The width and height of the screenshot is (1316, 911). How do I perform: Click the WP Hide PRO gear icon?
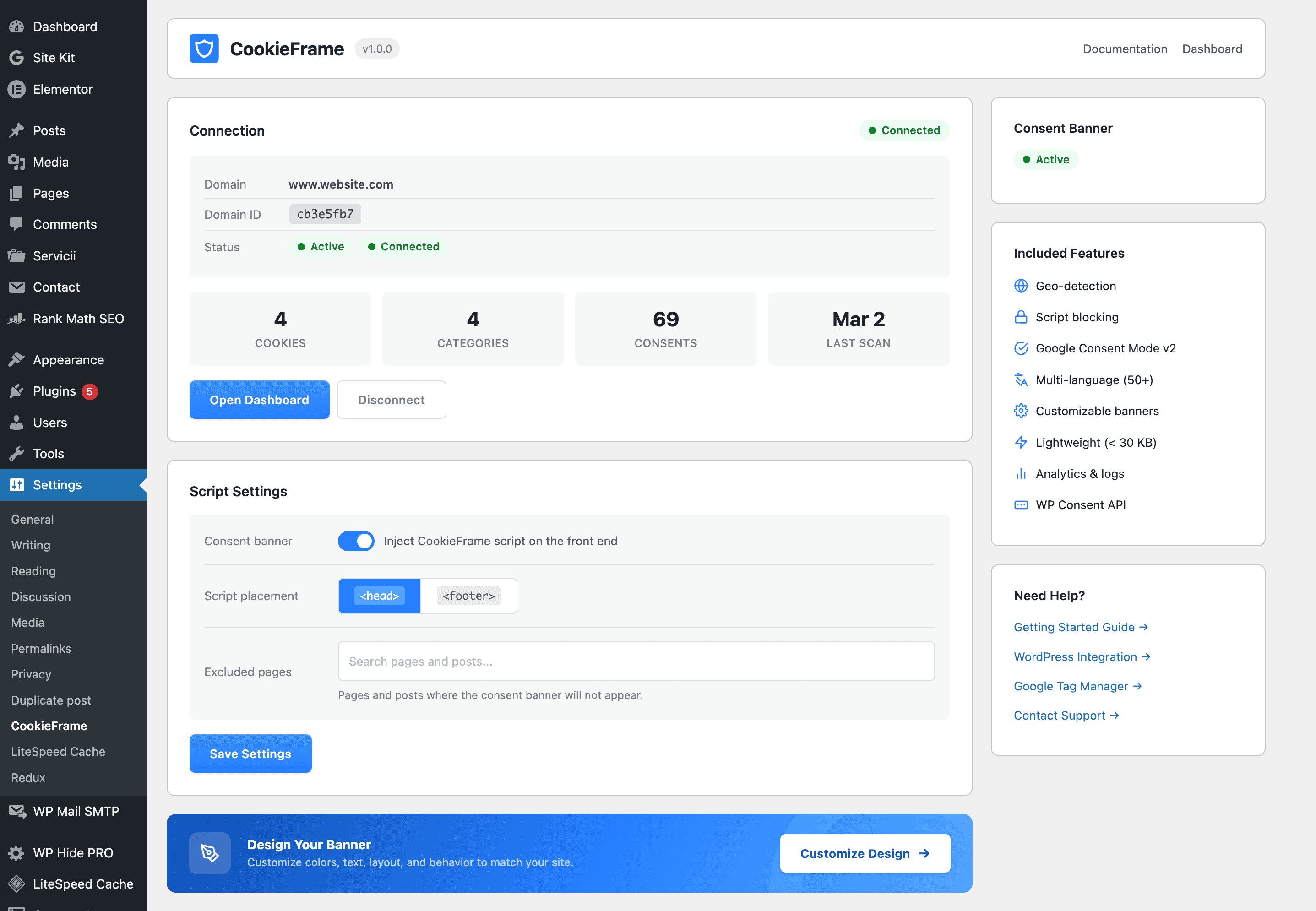(x=16, y=853)
